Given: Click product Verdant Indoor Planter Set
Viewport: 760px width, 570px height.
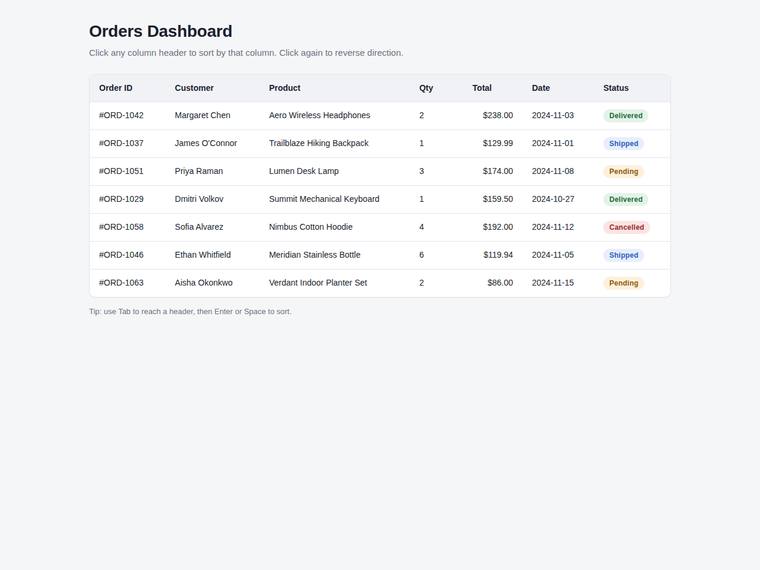Looking at the screenshot, I should point(318,283).
